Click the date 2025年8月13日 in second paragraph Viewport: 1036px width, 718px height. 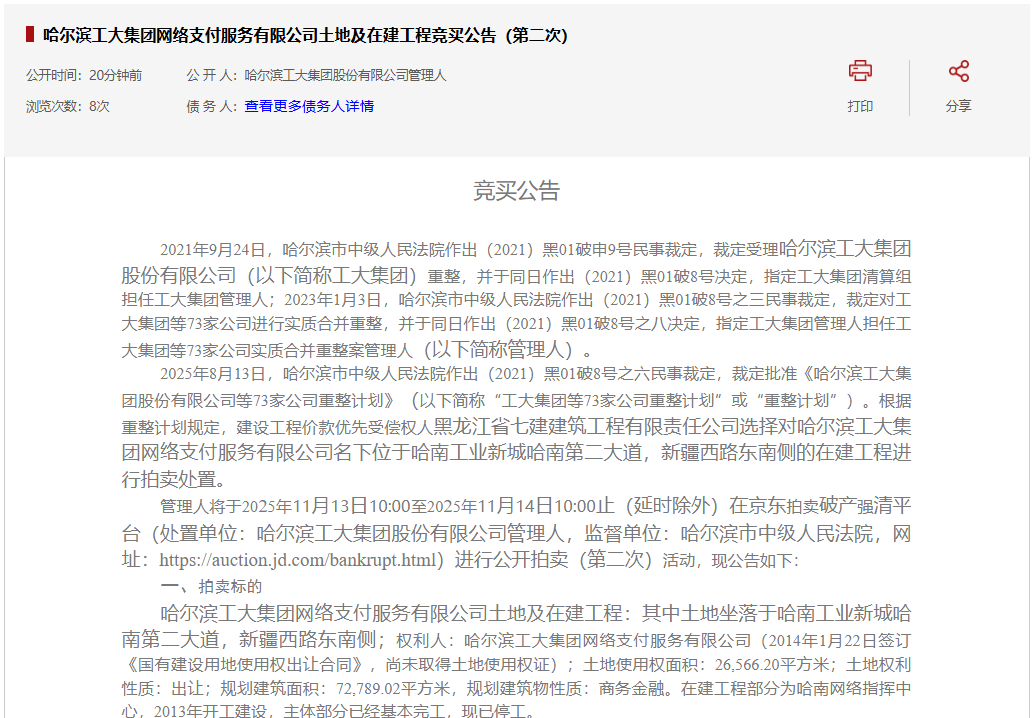(213, 374)
